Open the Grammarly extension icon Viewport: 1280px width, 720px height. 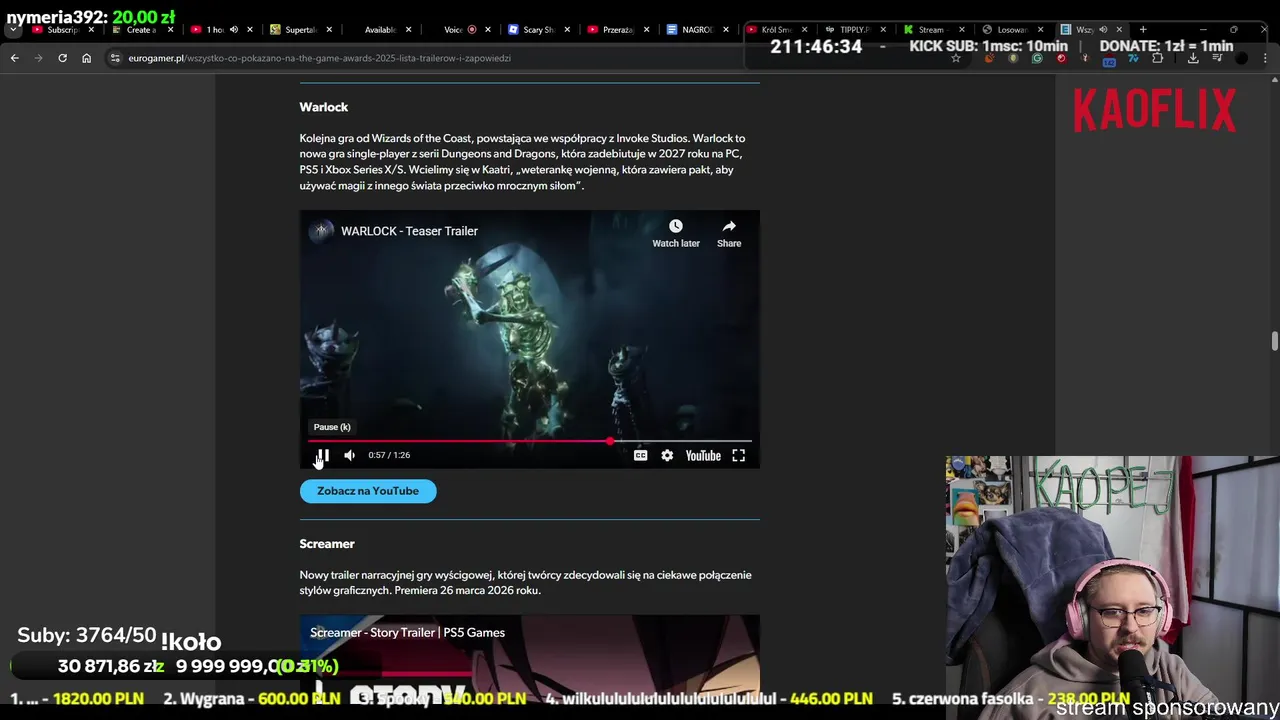click(x=1037, y=58)
